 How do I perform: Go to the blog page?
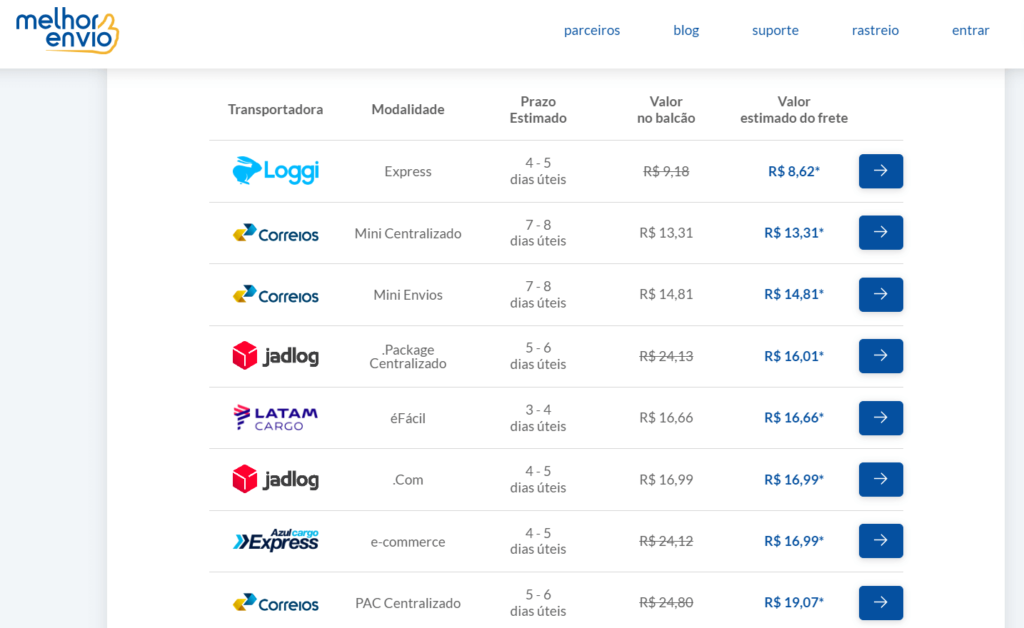pyautogui.click(x=686, y=30)
